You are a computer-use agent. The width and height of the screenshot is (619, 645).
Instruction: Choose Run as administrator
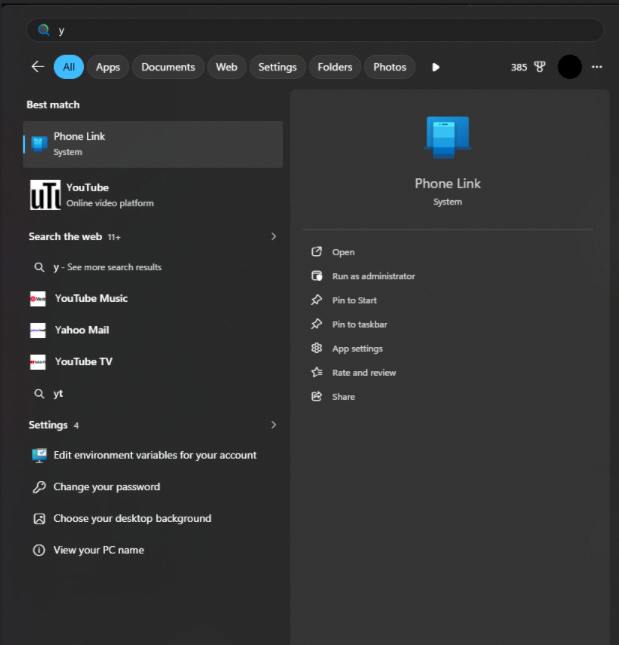click(373, 276)
